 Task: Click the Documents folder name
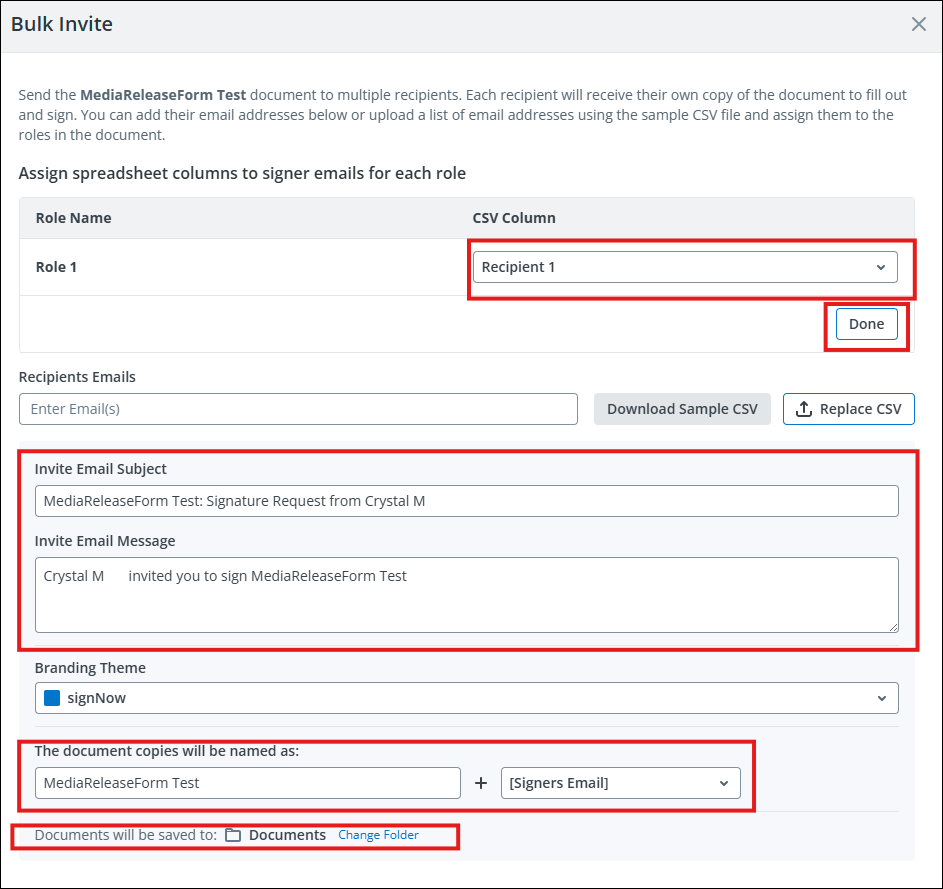point(287,835)
